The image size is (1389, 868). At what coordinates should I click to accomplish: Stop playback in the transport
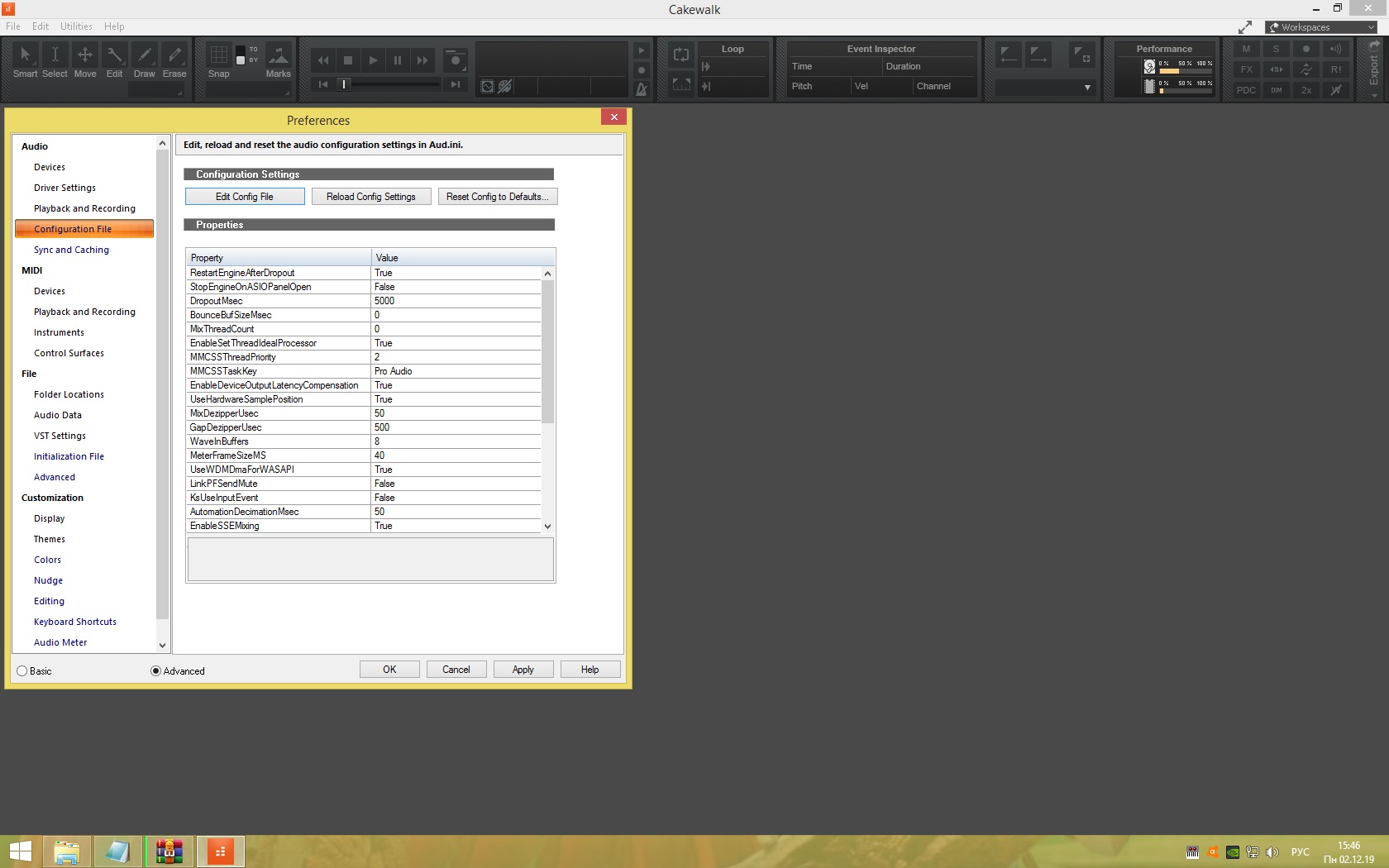348,60
